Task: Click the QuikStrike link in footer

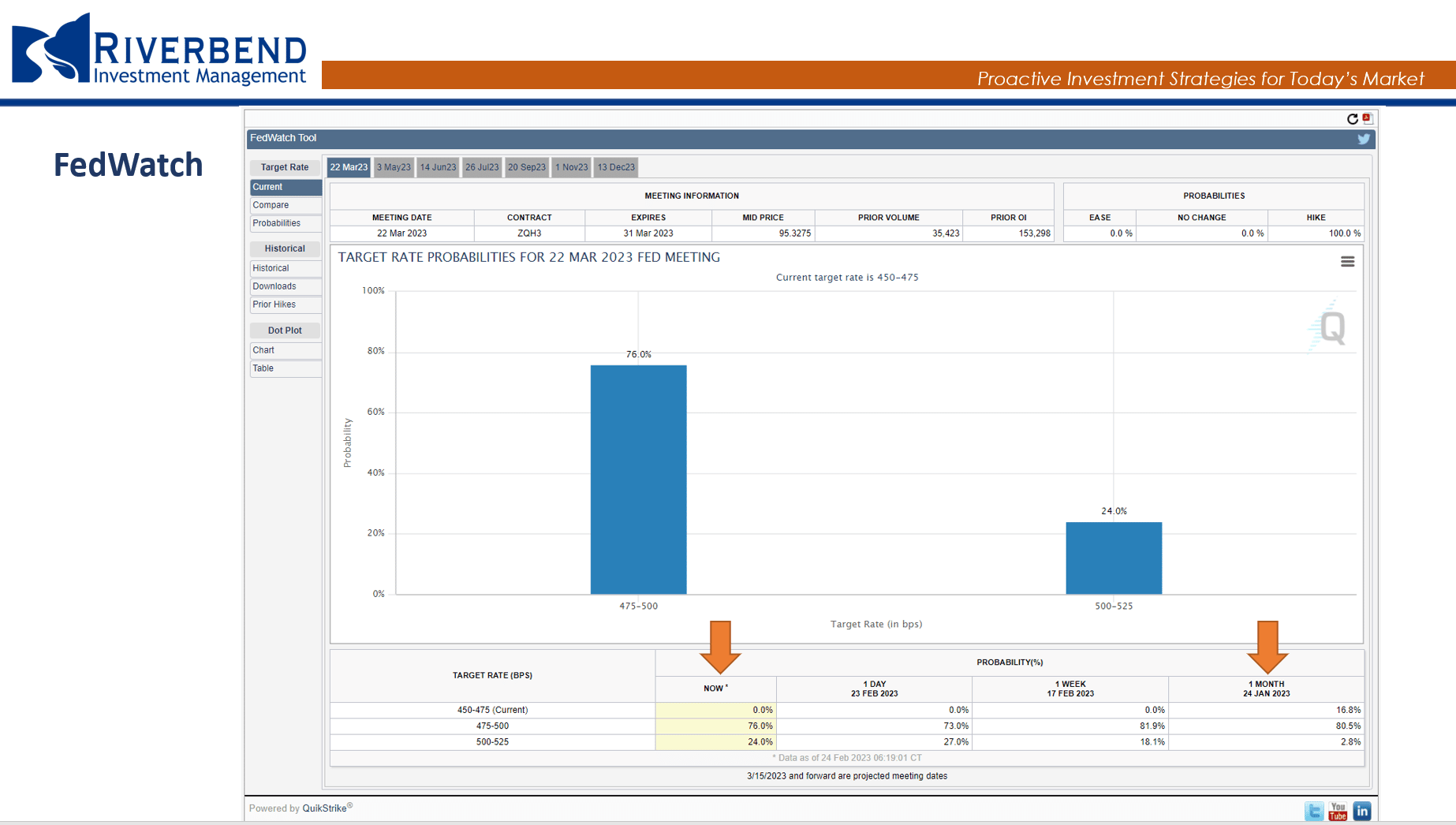Action: click(x=325, y=808)
